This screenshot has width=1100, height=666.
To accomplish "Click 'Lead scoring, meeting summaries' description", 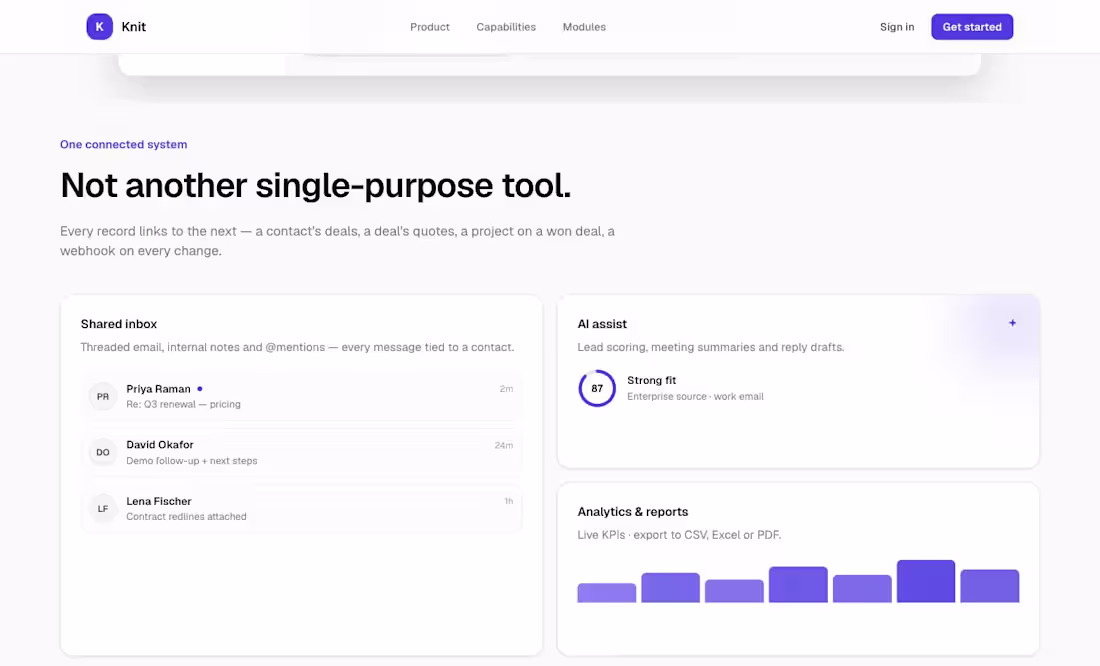I will [711, 347].
